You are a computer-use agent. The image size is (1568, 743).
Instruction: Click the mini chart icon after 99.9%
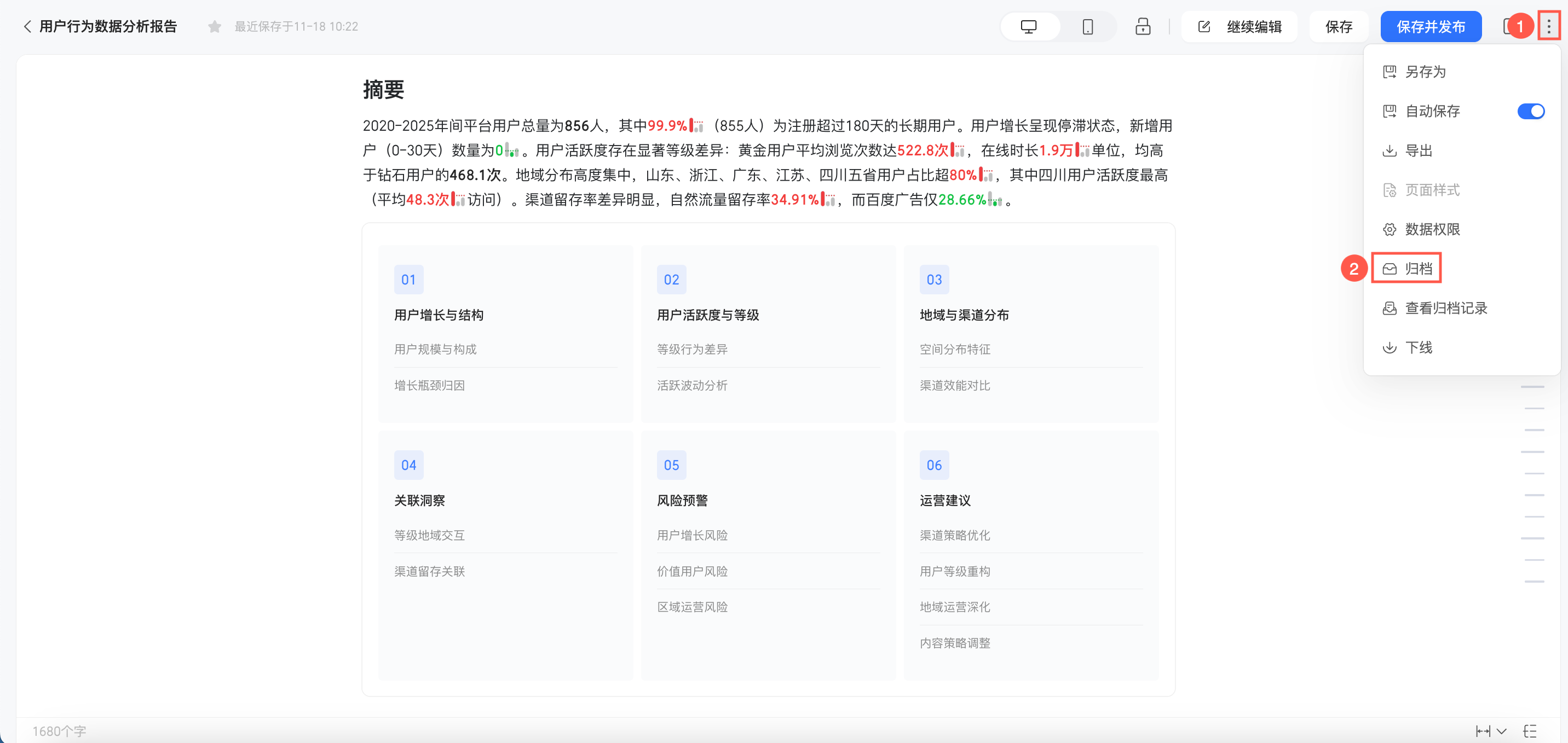(x=696, y=126)
